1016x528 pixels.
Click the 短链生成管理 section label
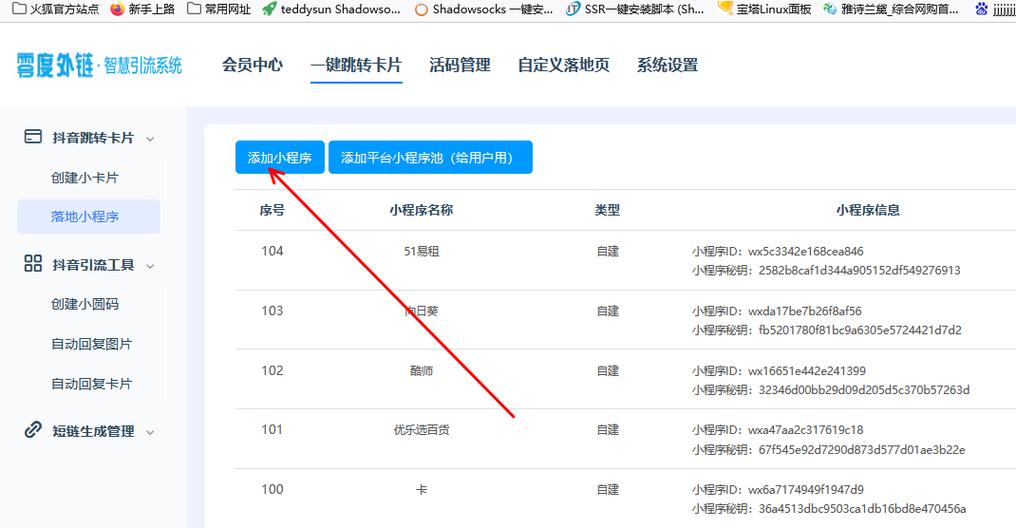coord(93,431)
